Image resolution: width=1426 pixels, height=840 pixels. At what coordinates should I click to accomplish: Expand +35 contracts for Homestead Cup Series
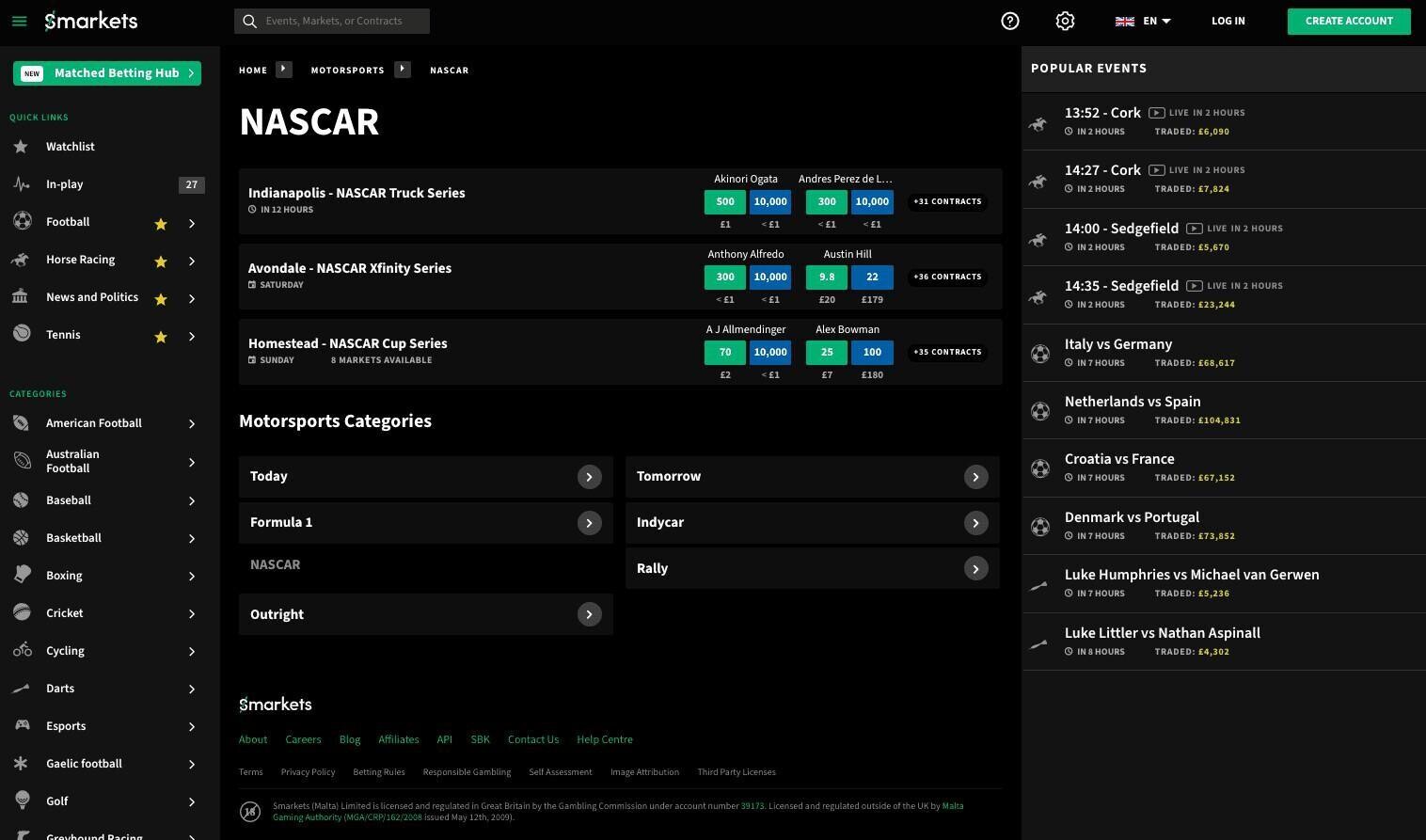pyautogui.click(x=947, y=352)
